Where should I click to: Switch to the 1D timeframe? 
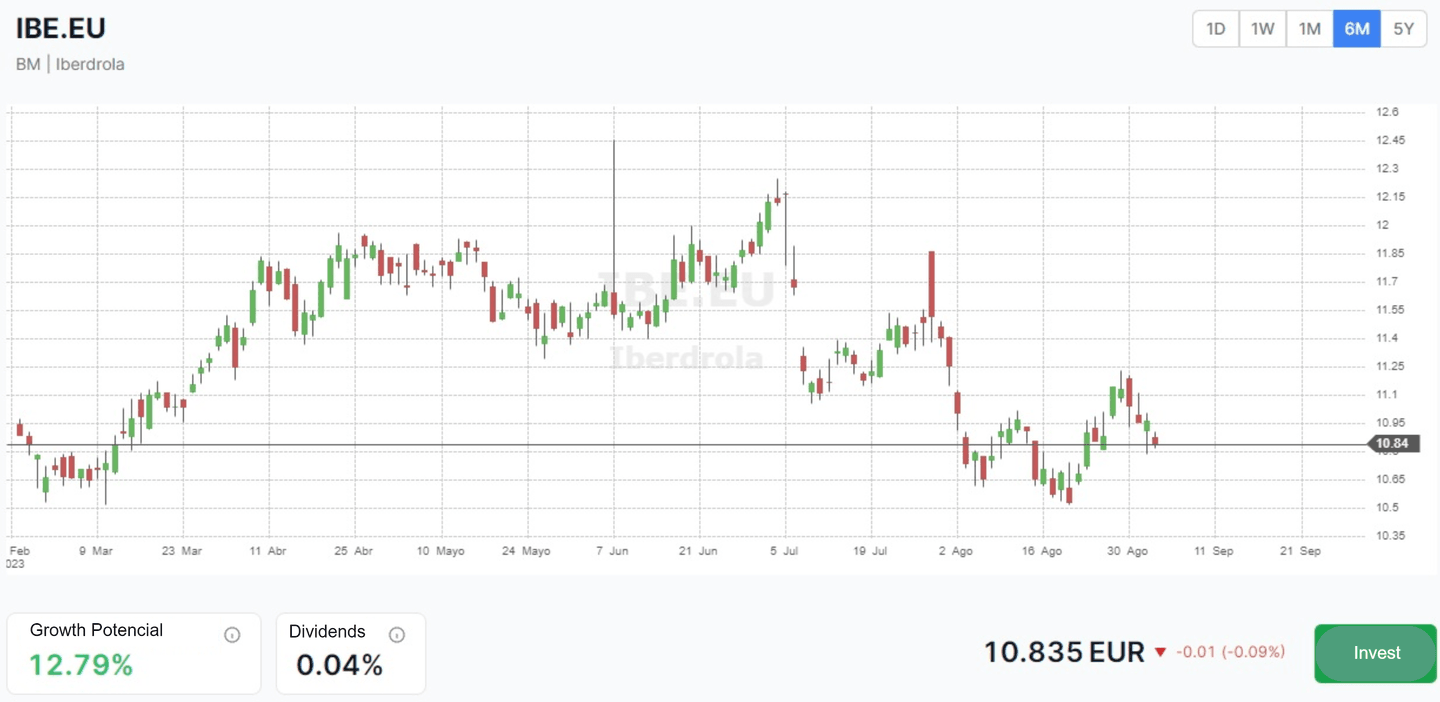tap(1216, 29)
